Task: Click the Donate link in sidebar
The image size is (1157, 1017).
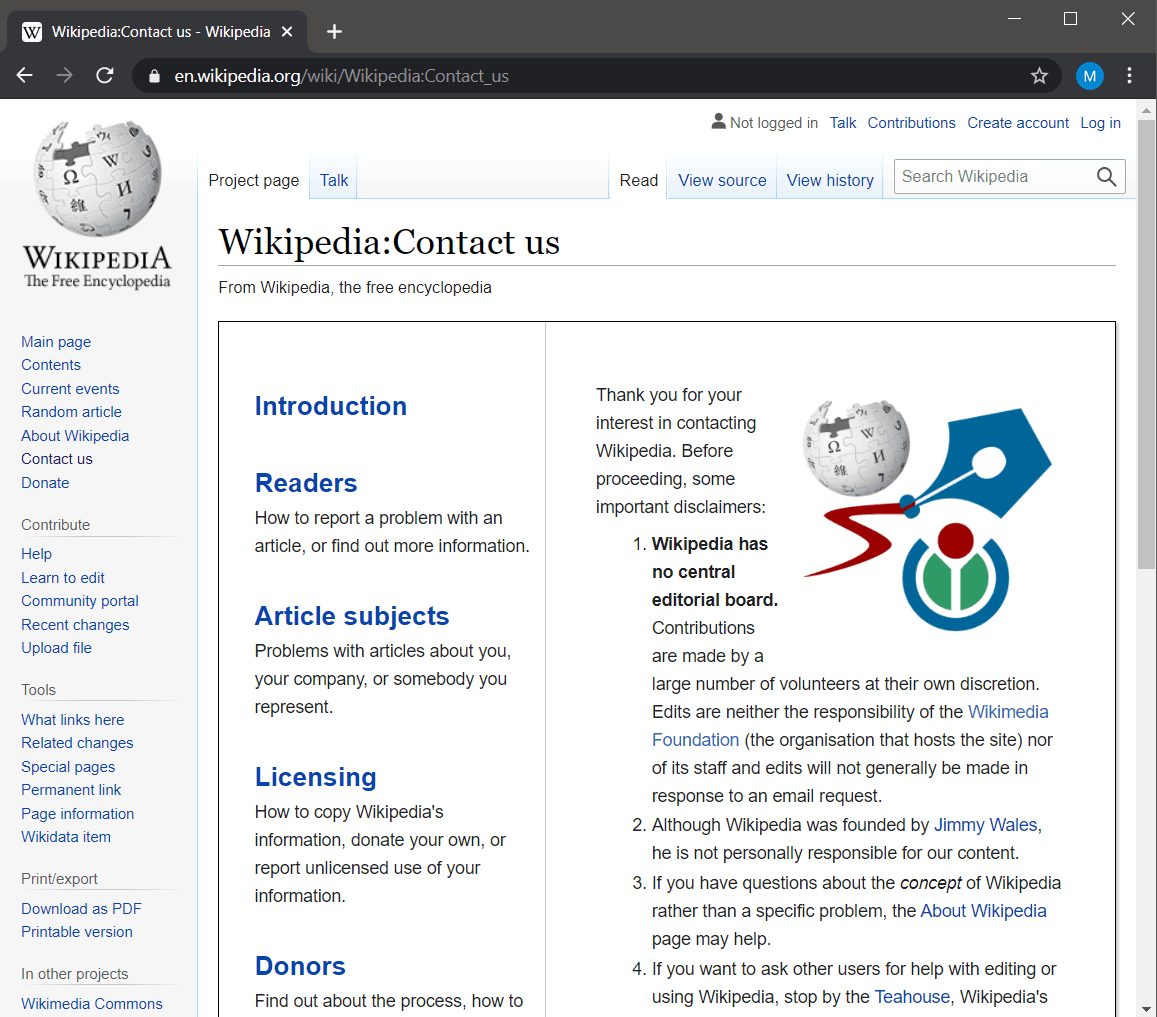Action: point(45,482)
